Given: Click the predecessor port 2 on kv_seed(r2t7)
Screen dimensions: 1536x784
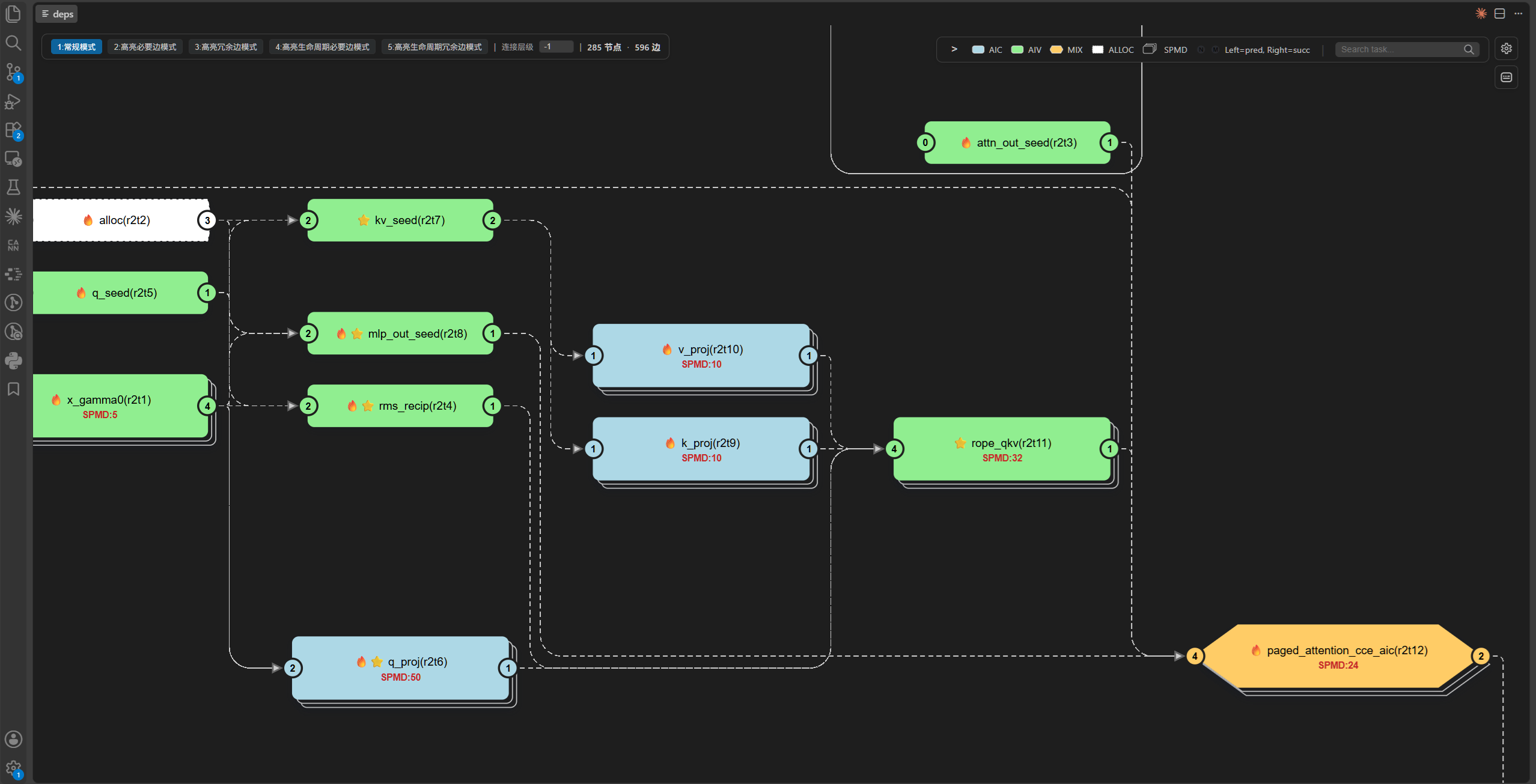Looking at the screenshot, I should (308, 220).
